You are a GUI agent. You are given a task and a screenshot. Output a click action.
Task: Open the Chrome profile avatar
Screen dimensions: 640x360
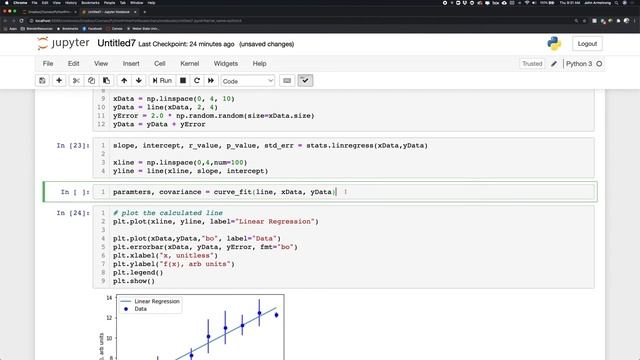tap(626, 20)
